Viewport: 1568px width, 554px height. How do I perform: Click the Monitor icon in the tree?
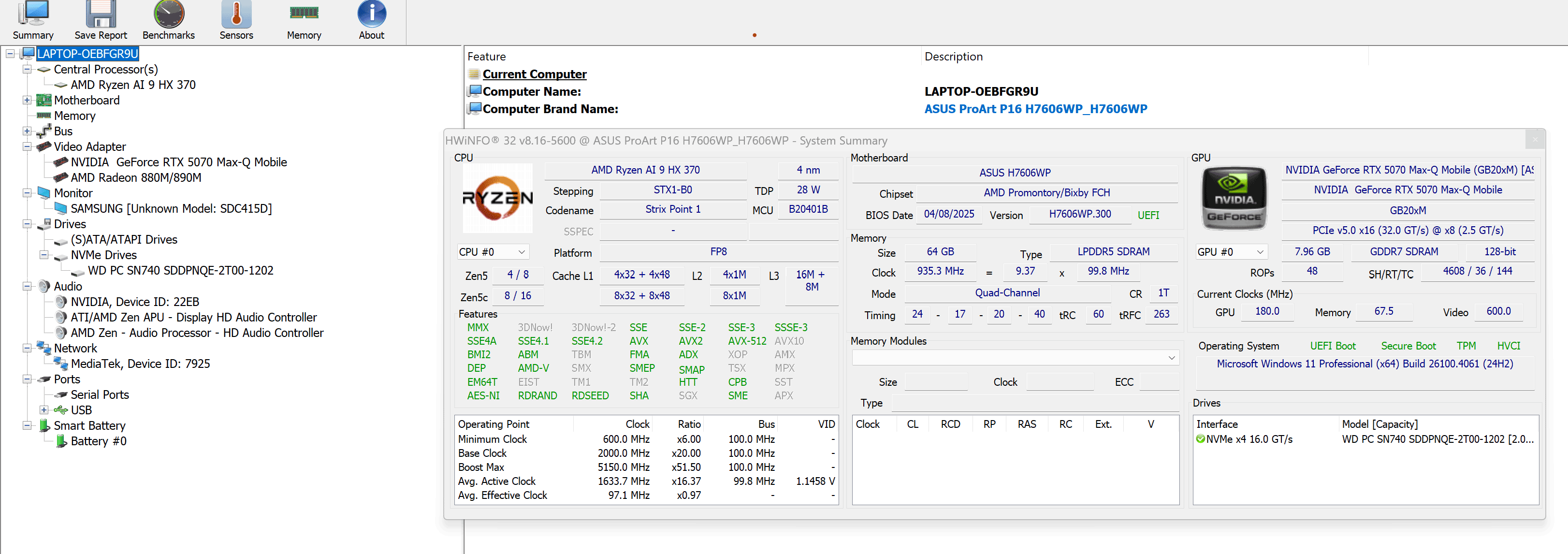(44, 193)
